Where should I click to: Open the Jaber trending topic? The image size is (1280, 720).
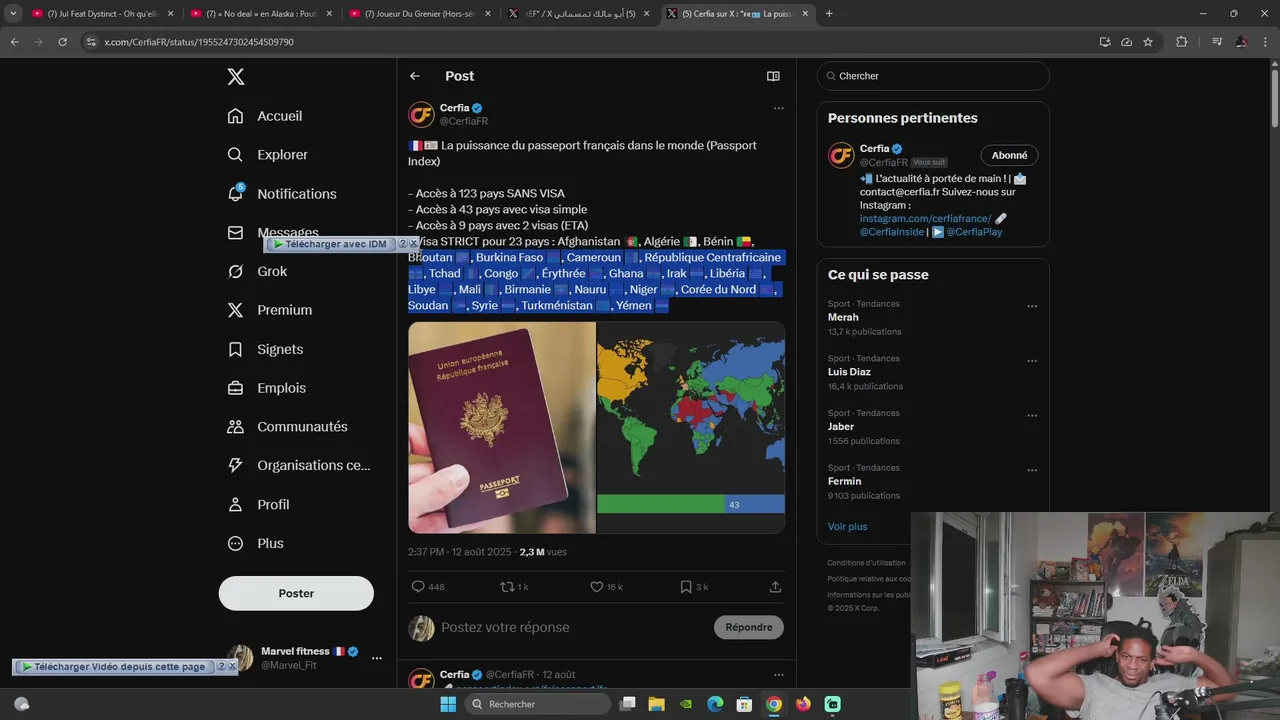point(841,427)
